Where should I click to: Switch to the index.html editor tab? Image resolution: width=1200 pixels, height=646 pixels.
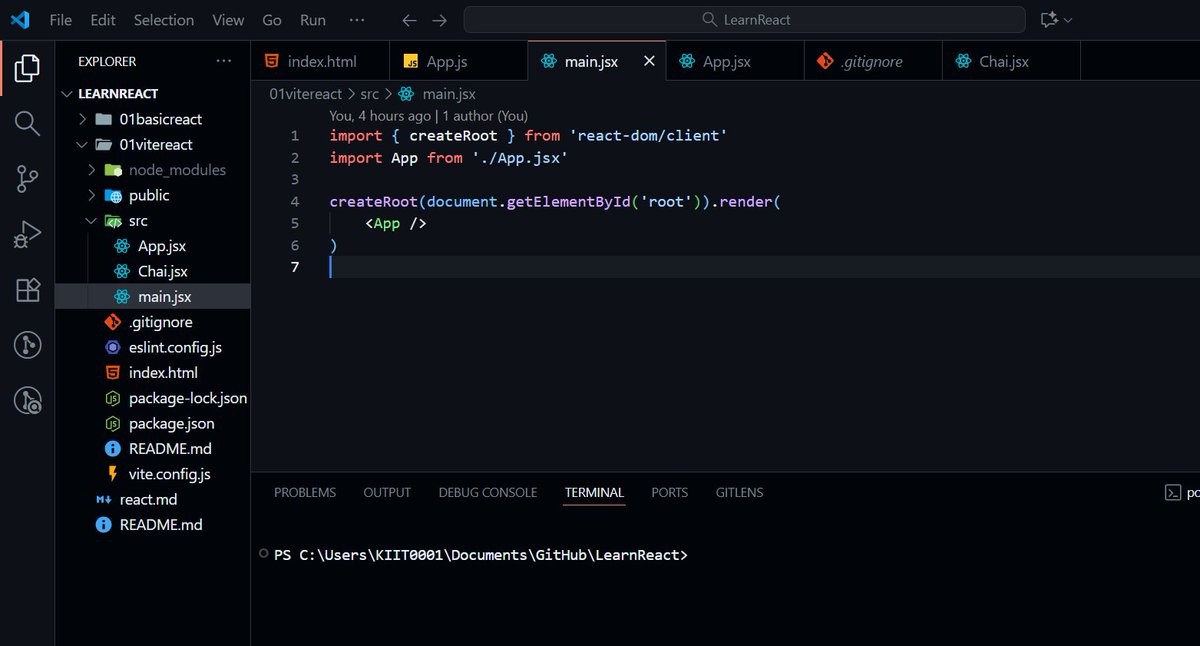[320, 61]
